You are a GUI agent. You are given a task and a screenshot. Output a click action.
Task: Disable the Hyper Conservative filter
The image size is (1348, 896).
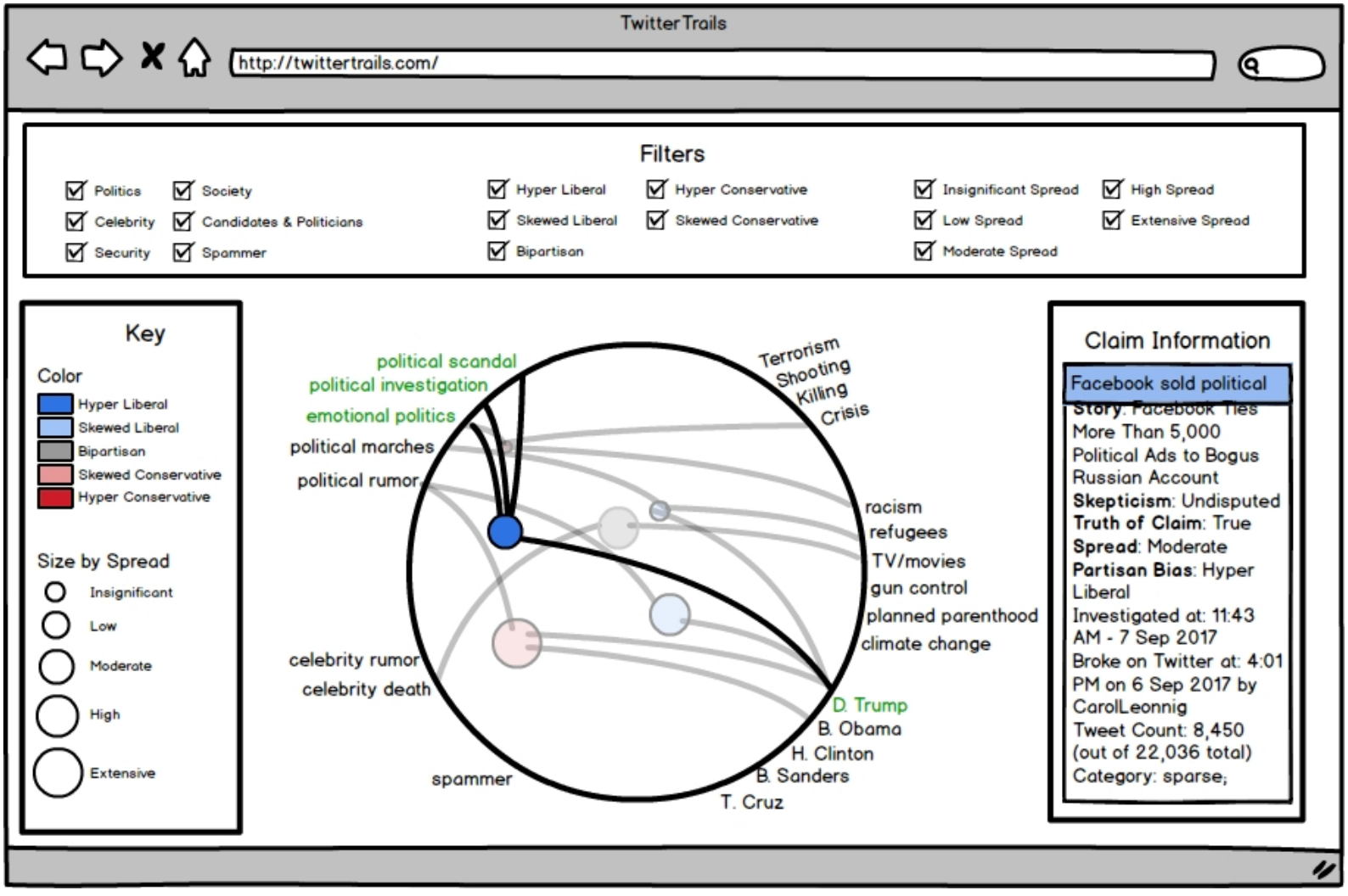click(656, 188)
